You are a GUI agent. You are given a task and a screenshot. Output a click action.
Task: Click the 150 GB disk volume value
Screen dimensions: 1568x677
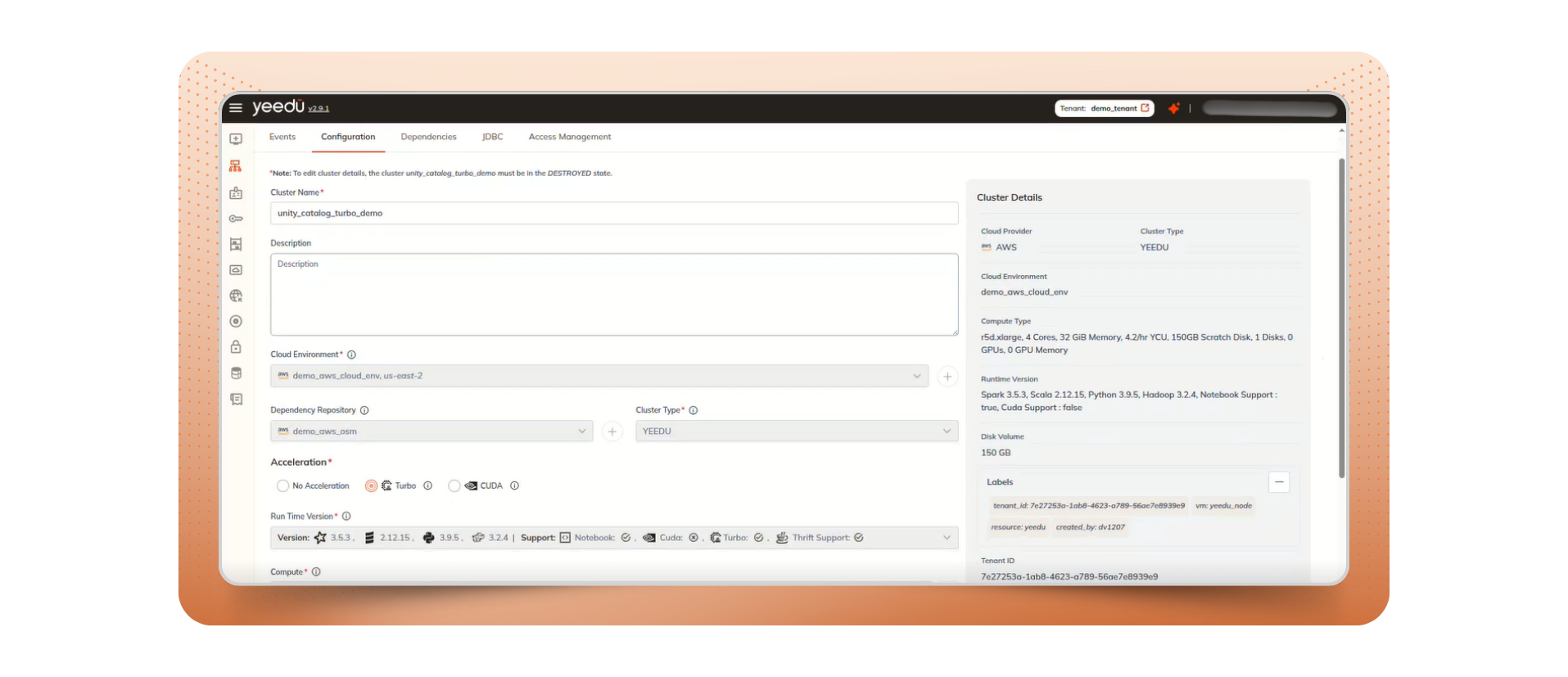996,453
